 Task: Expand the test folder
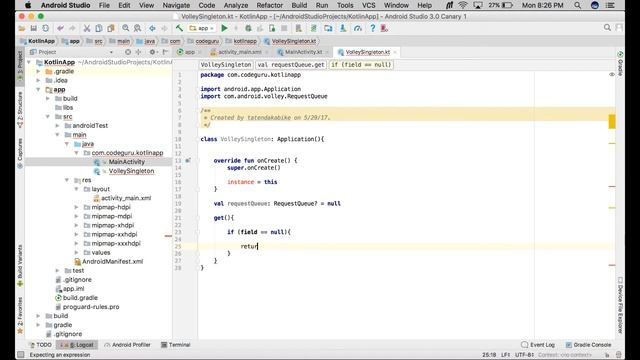(57, 271)
